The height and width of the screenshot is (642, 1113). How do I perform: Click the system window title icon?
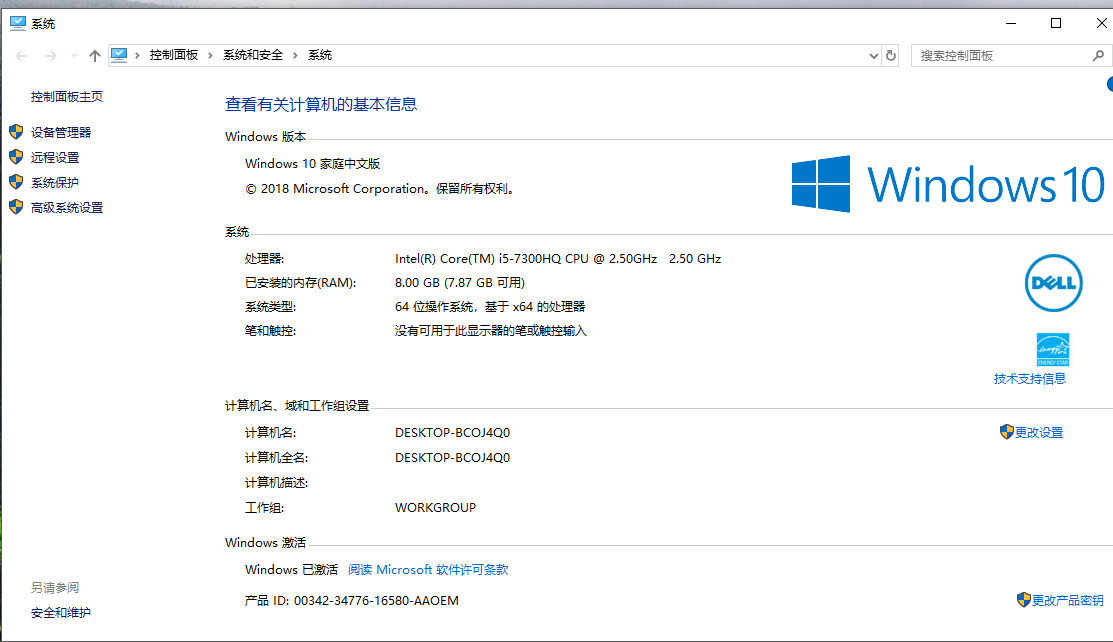18,23
